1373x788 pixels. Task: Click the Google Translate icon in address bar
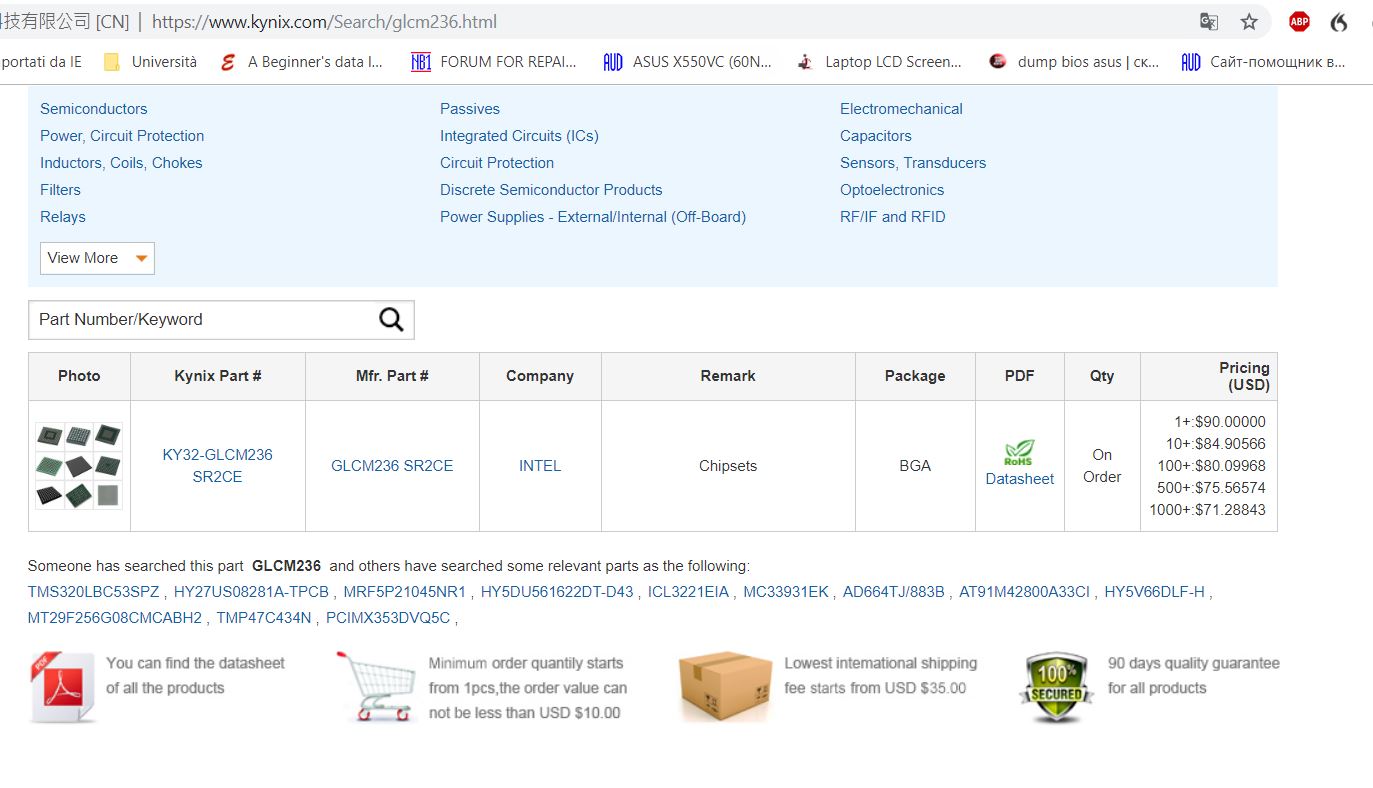1209,22
